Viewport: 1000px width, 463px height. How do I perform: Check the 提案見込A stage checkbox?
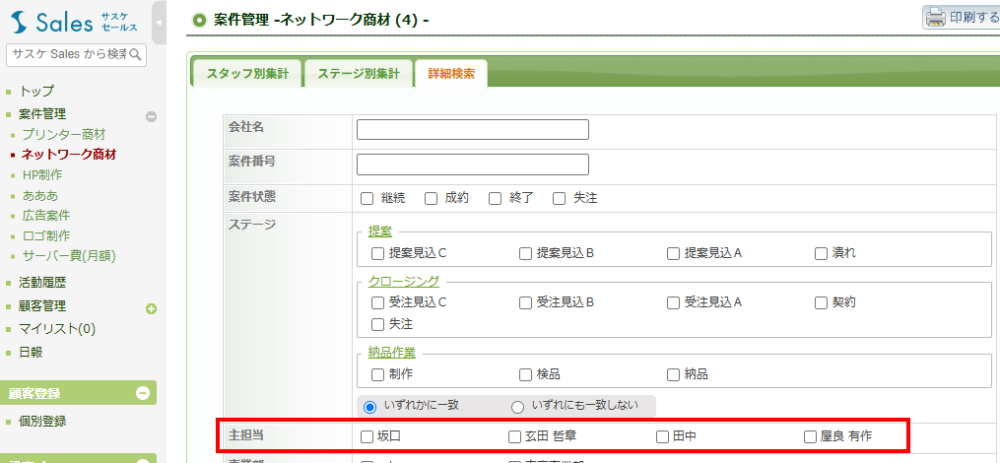pyautogui.click(x=673, y=253)
